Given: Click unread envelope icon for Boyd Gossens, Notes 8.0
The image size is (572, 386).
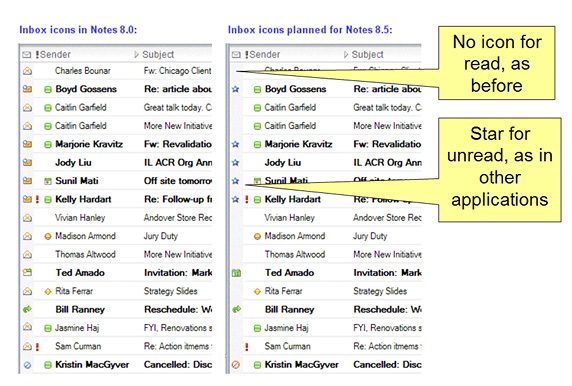Looking at the screenshot, I should pos(27,89).
